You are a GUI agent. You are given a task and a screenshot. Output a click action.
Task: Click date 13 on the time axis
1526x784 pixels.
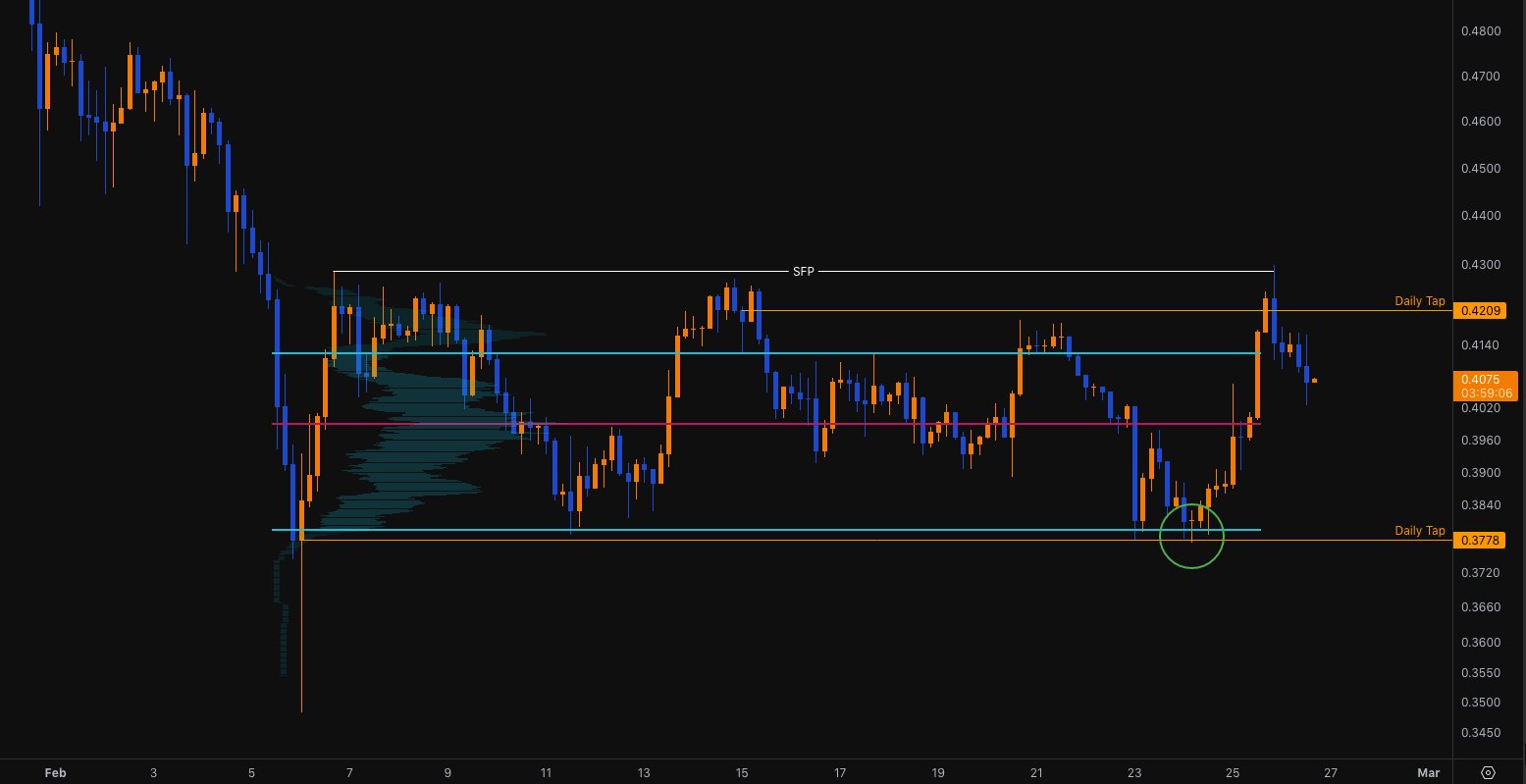click(x=644, y=772)
